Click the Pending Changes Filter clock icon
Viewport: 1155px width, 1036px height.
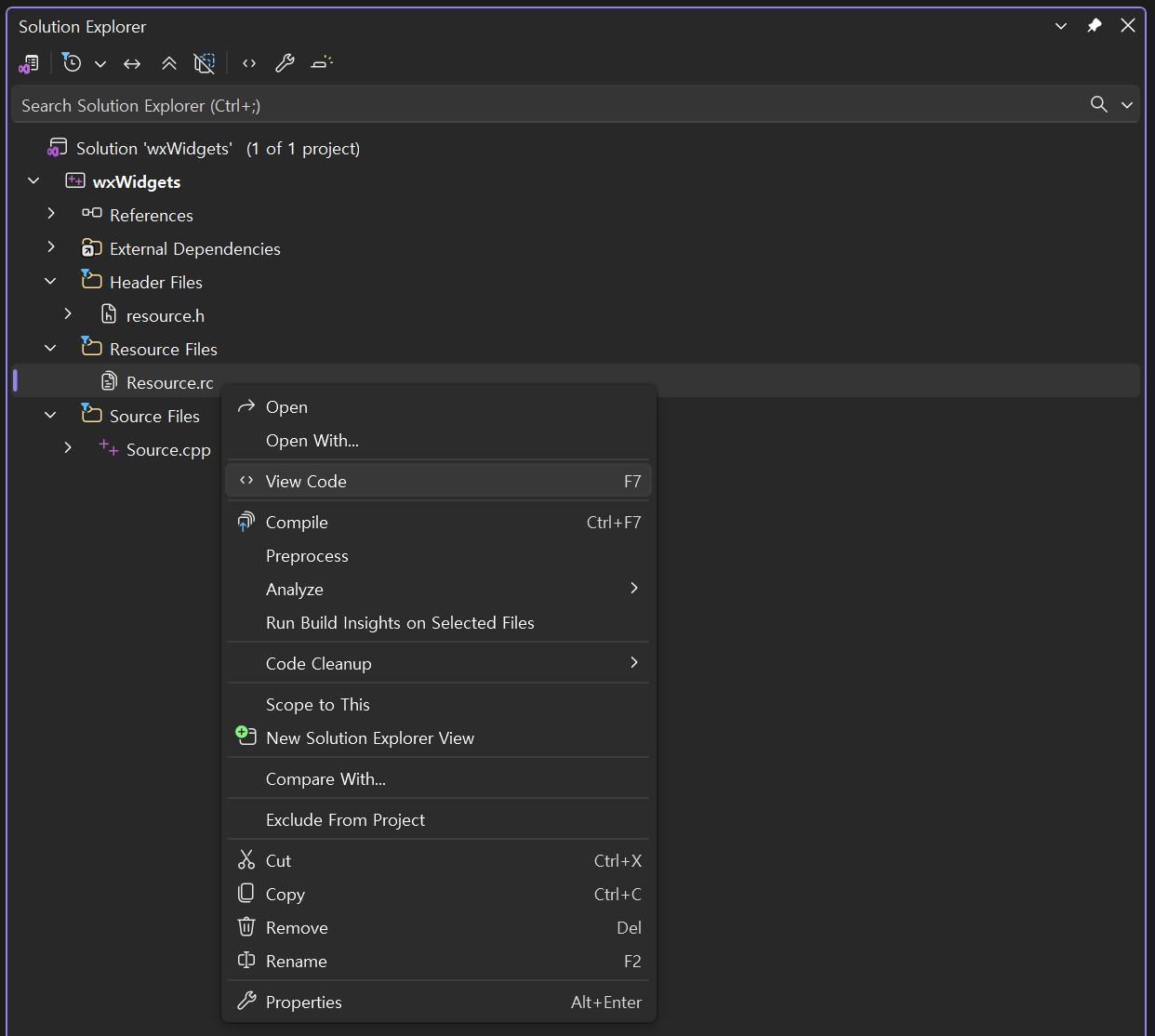[72, 63]
